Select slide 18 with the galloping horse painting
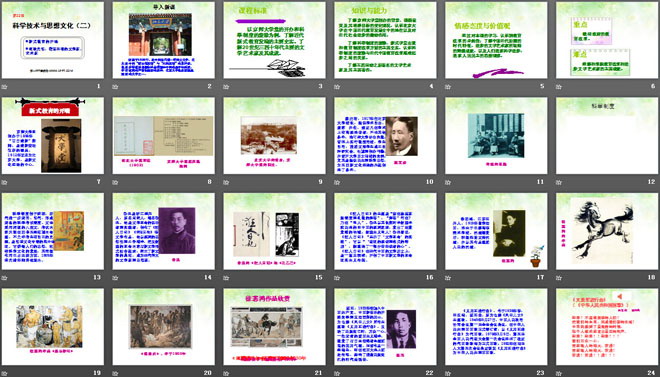The image size is (660, 377). (607, 231)
